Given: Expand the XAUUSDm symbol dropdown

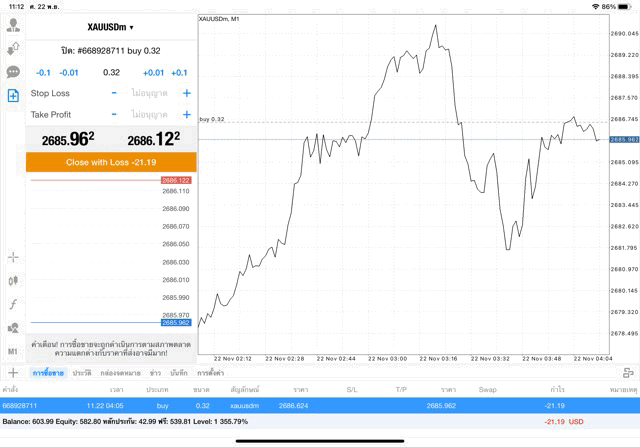Looking at the screenshot, I should (110, 27).
